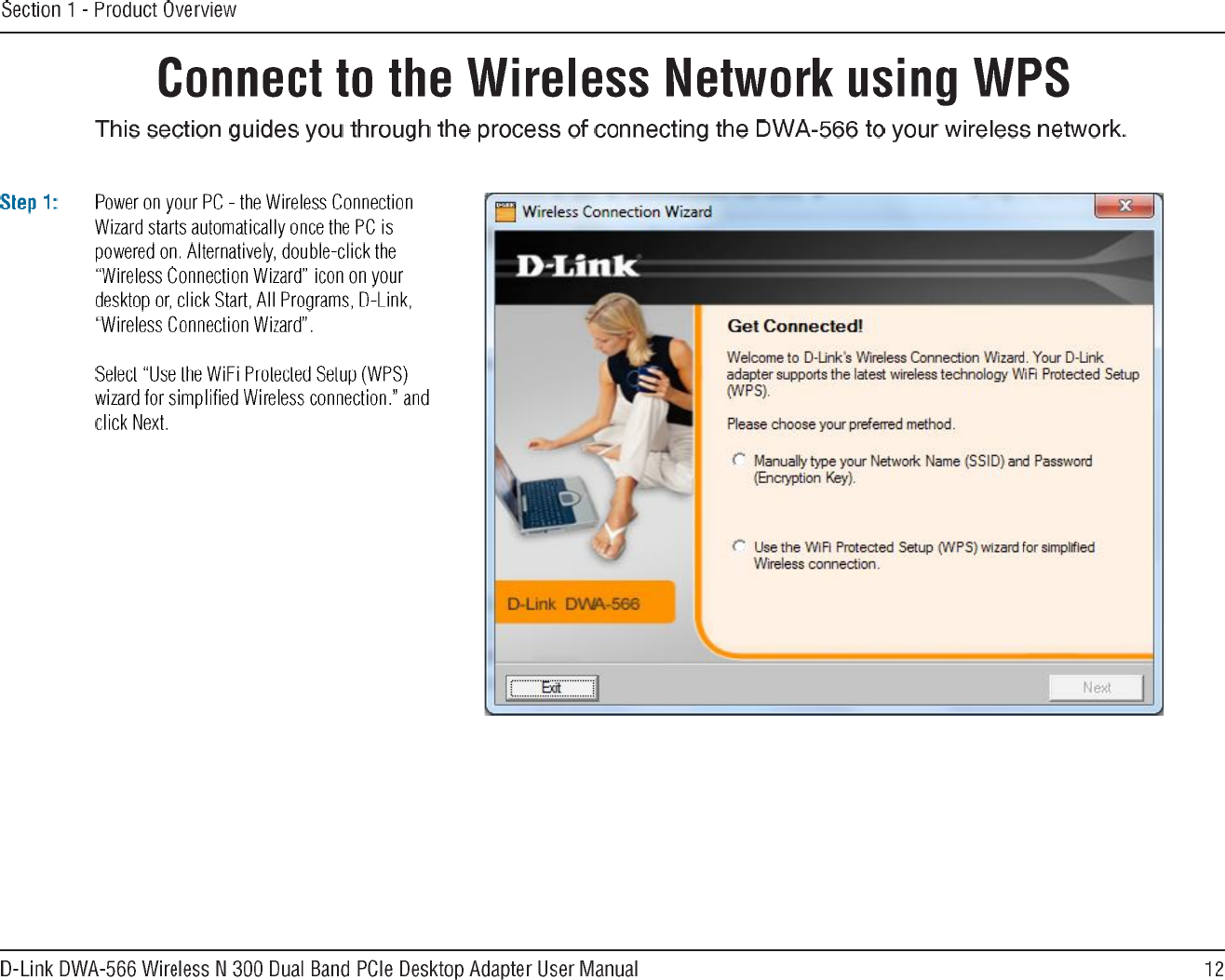Image resolution: width=1225 pixels, height=980 pixels.
Task: Click the DWA-566 User Manual footer title
Action: (319, 969)
